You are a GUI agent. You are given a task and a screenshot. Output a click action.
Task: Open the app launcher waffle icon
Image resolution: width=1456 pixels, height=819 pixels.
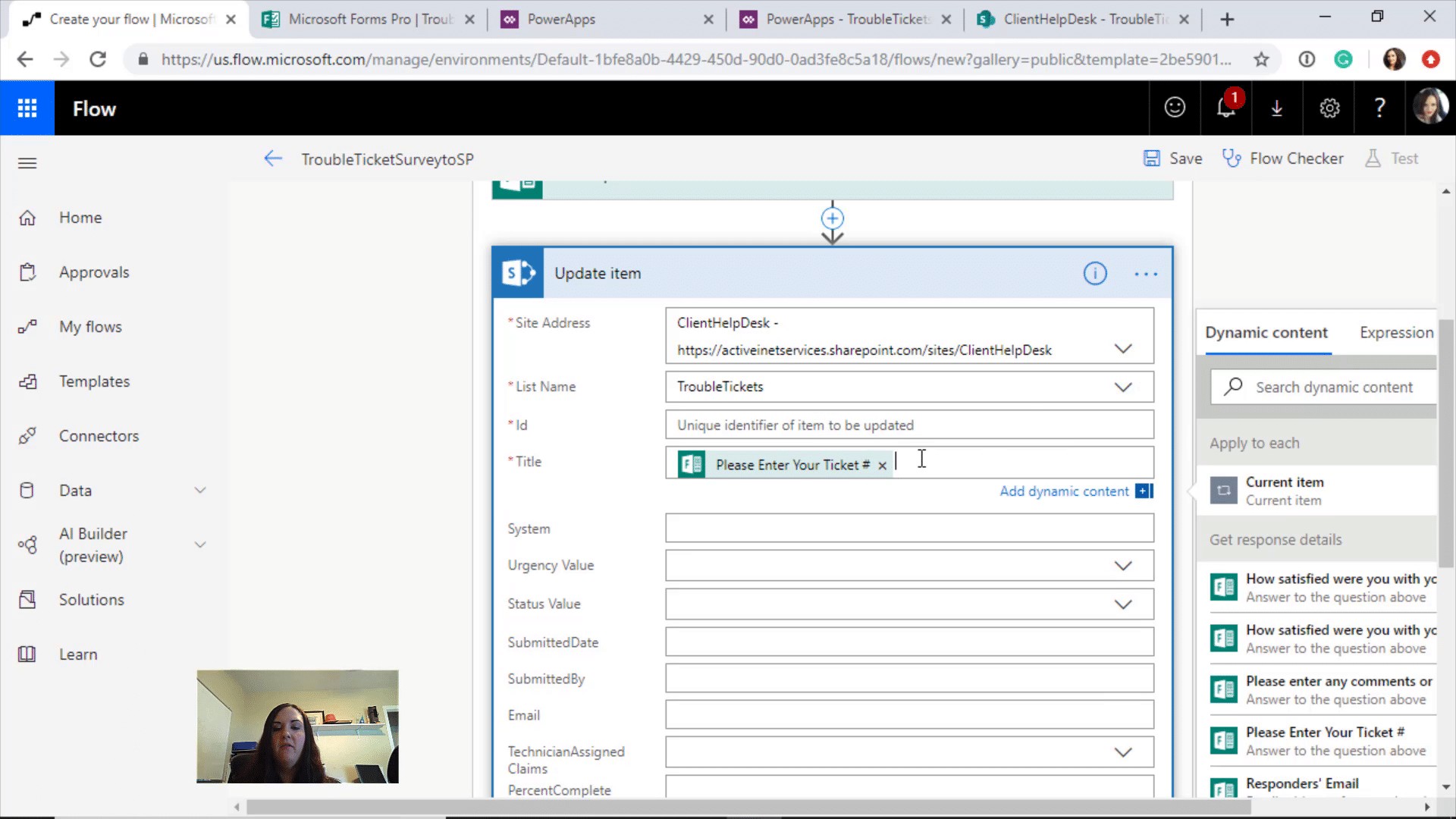pos(27,108)
